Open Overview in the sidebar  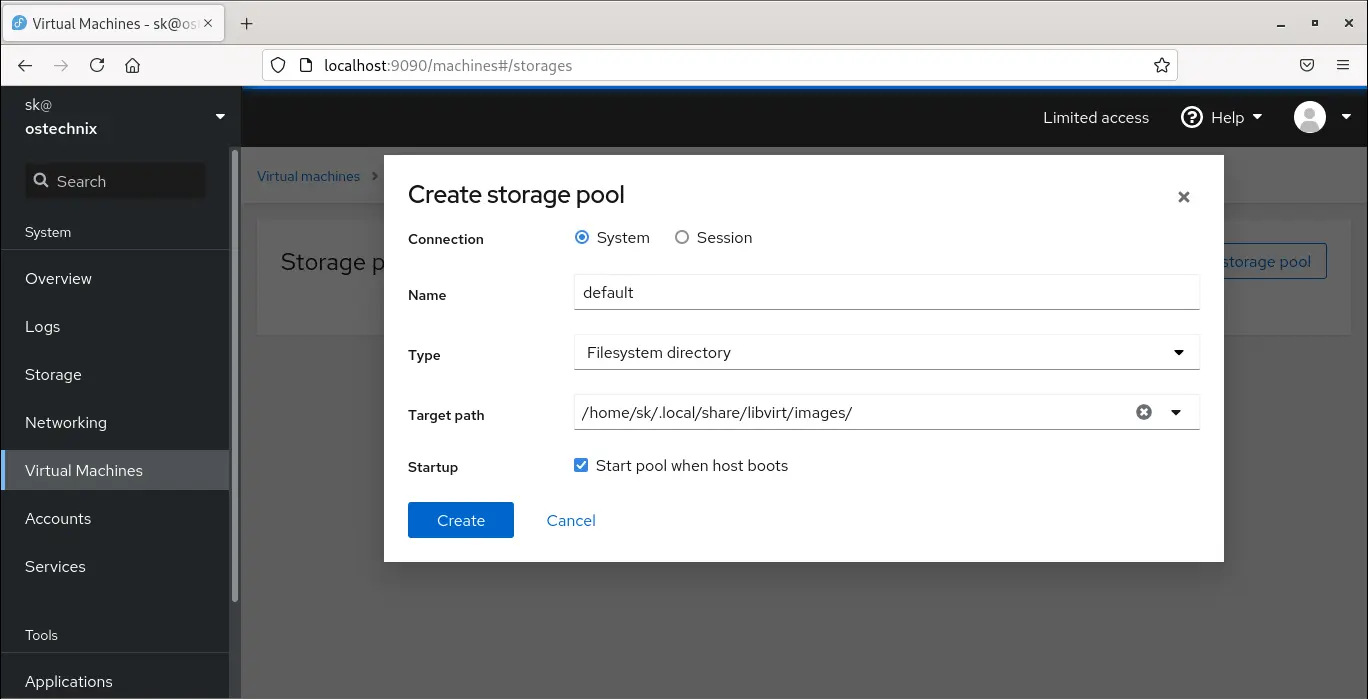(x=115, y=279)
